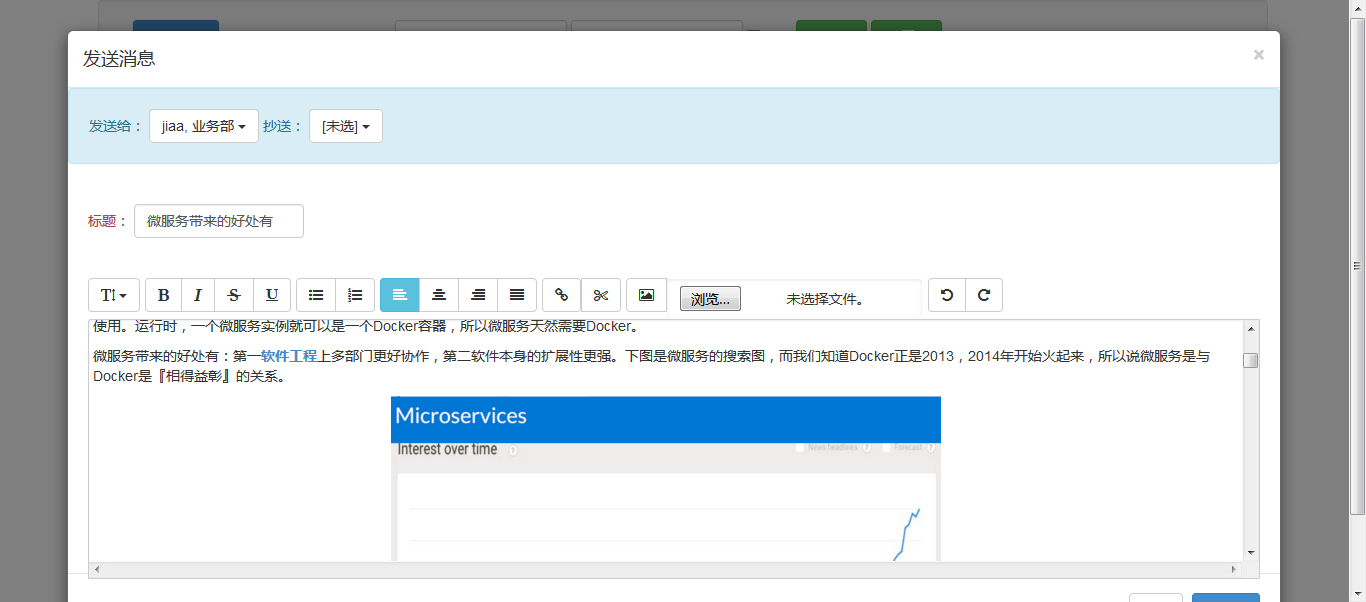Expand the 抄送 [未选] dropdown
The image size is (1366, 602).
coord(346,126)
